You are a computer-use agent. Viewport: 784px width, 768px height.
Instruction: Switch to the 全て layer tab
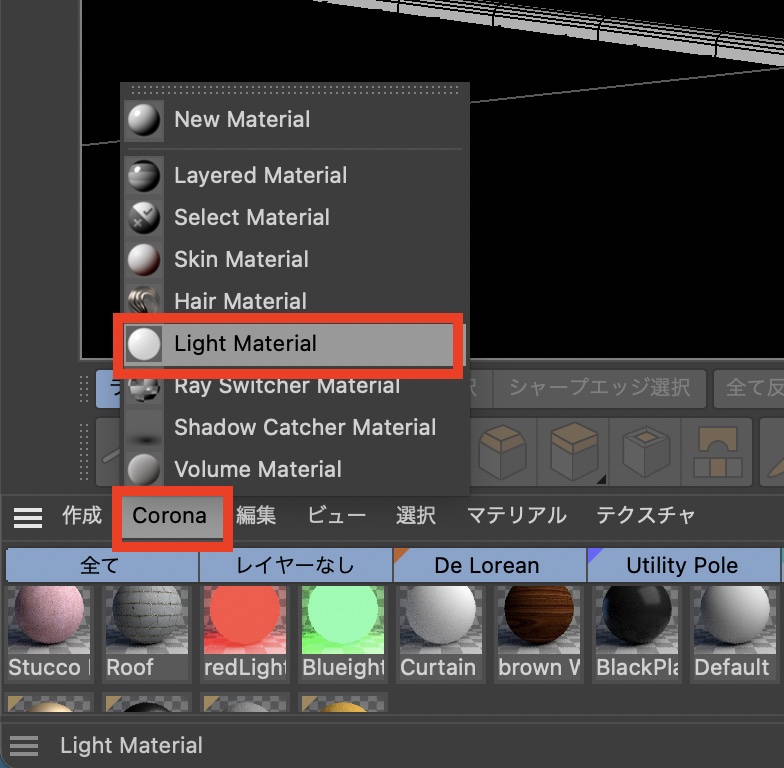pos(102,566)
